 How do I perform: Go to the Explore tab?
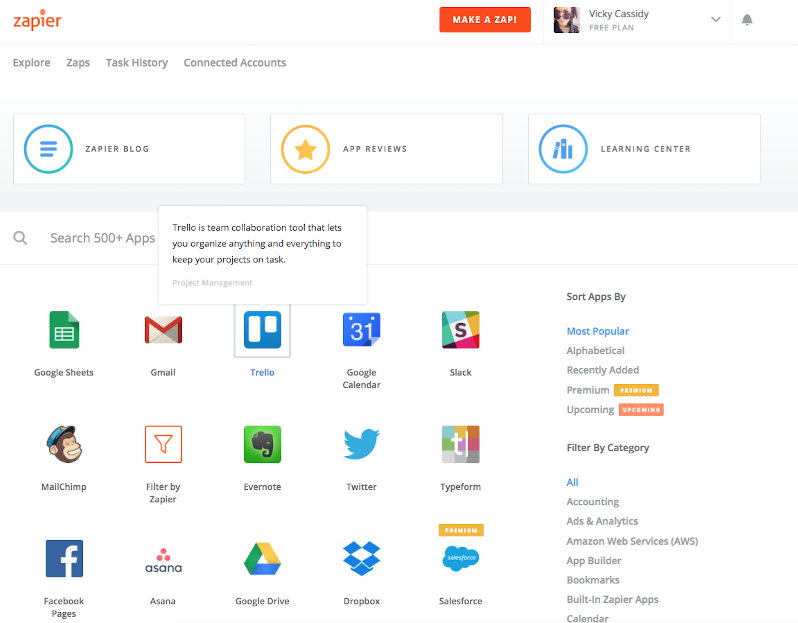[x=32, y=63]
